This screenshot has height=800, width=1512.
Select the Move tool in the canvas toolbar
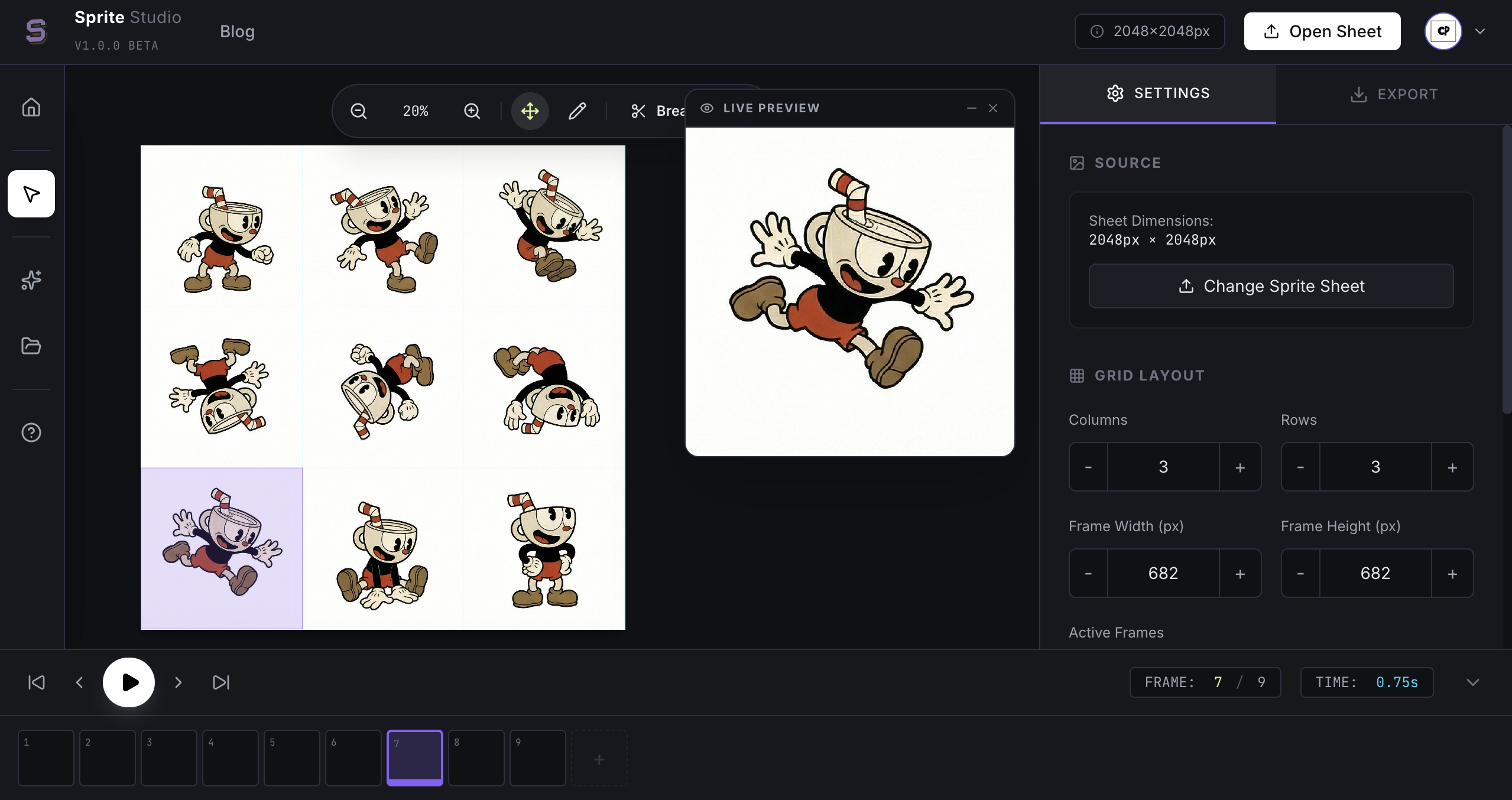coord(529,110)
